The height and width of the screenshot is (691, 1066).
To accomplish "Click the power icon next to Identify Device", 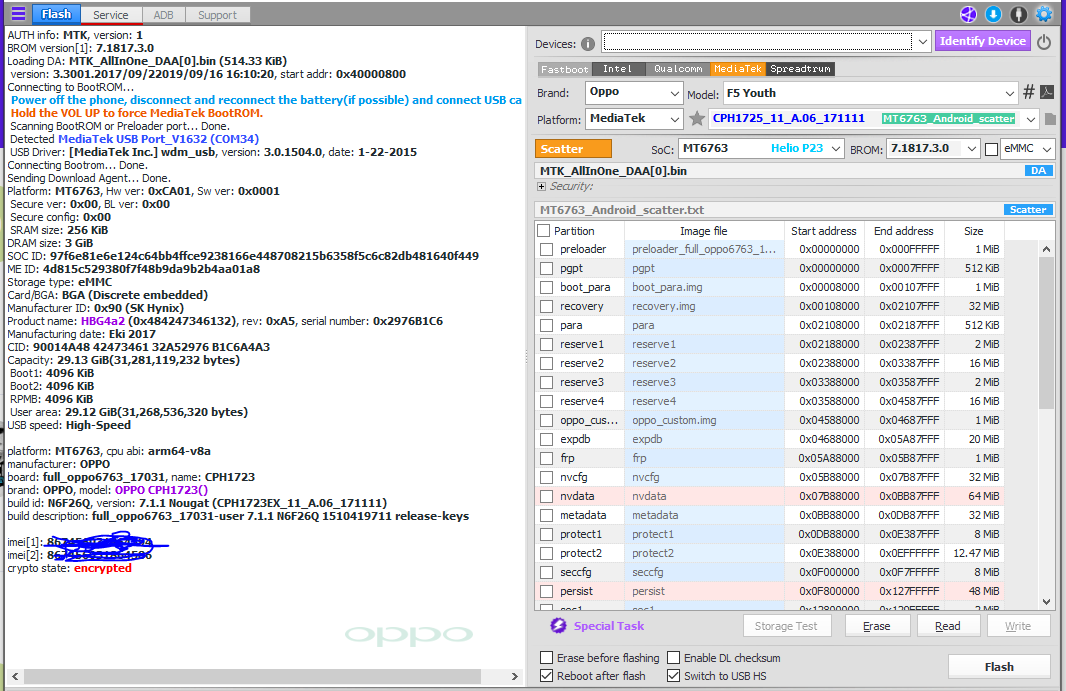I will point(1044,42).
